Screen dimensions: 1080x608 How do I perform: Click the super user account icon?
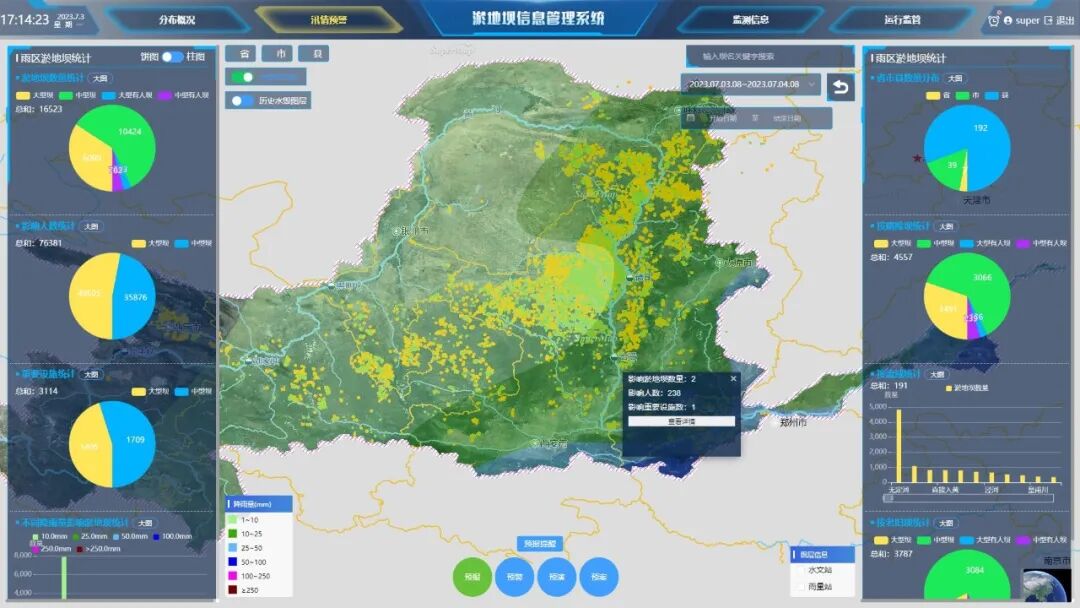click(1008, 20)
